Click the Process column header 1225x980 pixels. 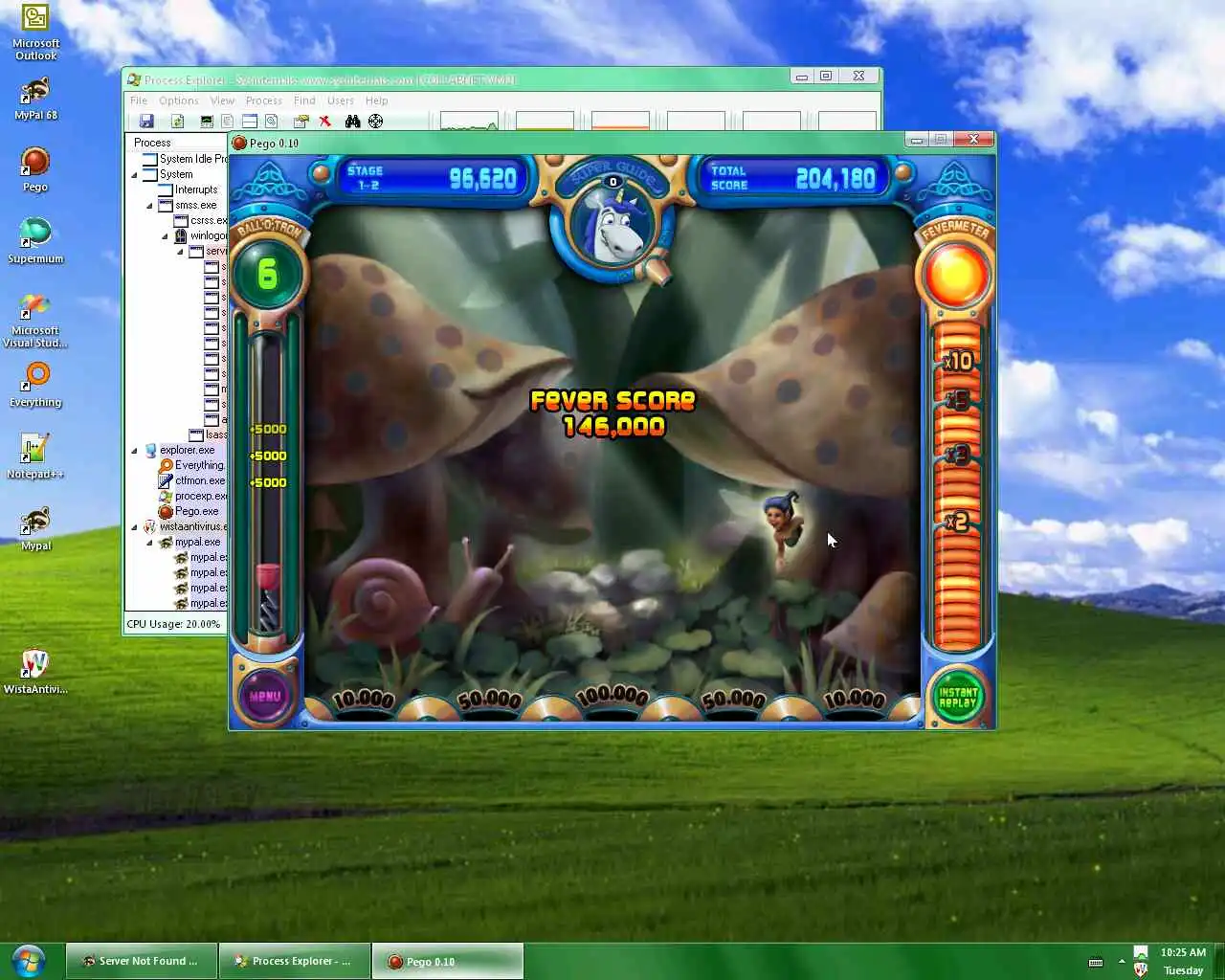178,143
